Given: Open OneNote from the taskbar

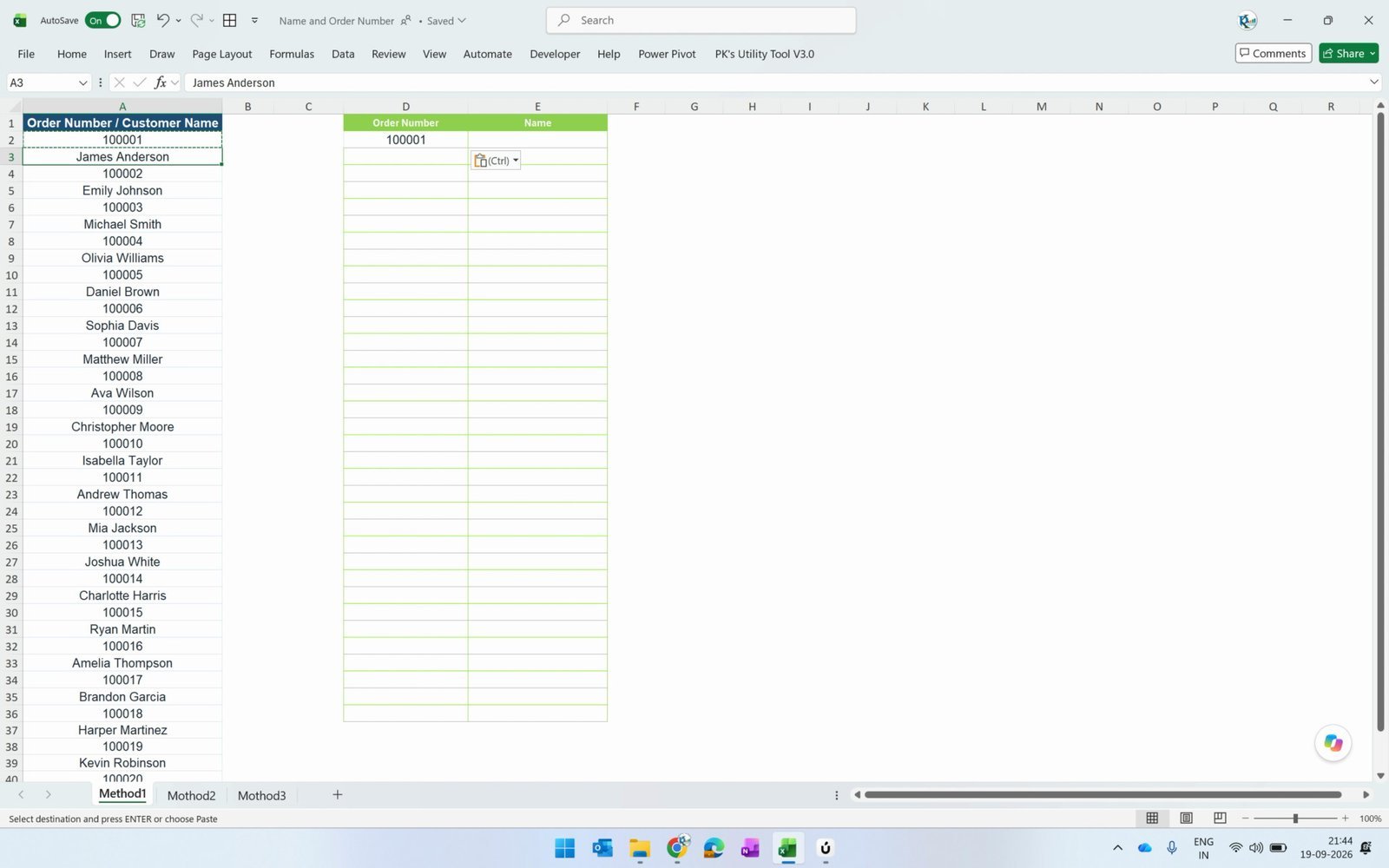Looking at the screenshot, I should (x=750, y=848).
